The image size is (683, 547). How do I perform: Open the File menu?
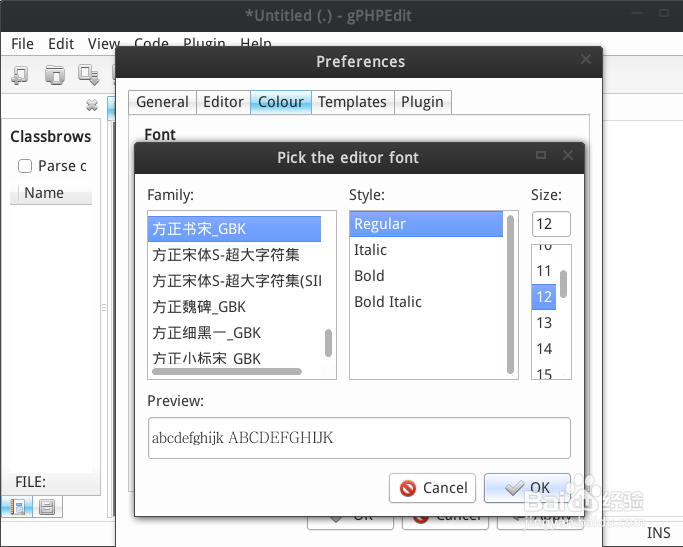coord(22,44)
